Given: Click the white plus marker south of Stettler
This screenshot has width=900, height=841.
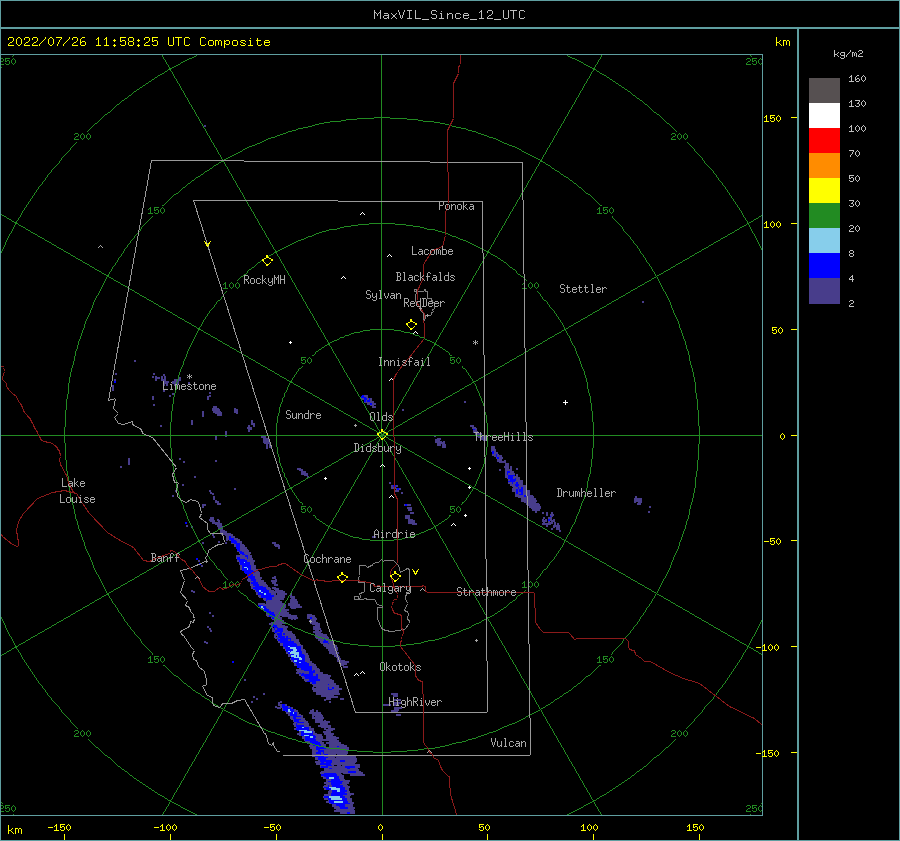Looking at the screenshot, I should point(565,402).
